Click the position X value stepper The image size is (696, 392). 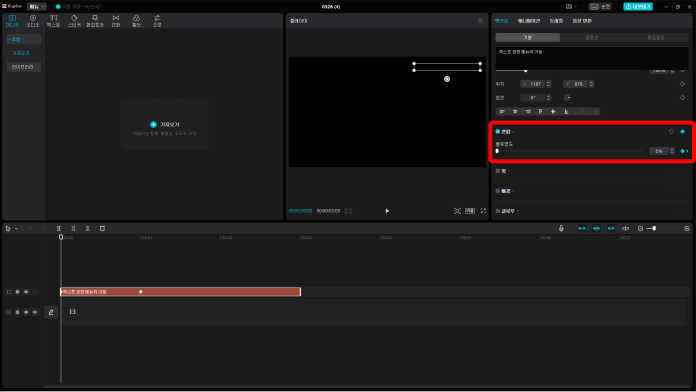pyautogui.click(x=549, y=84)
